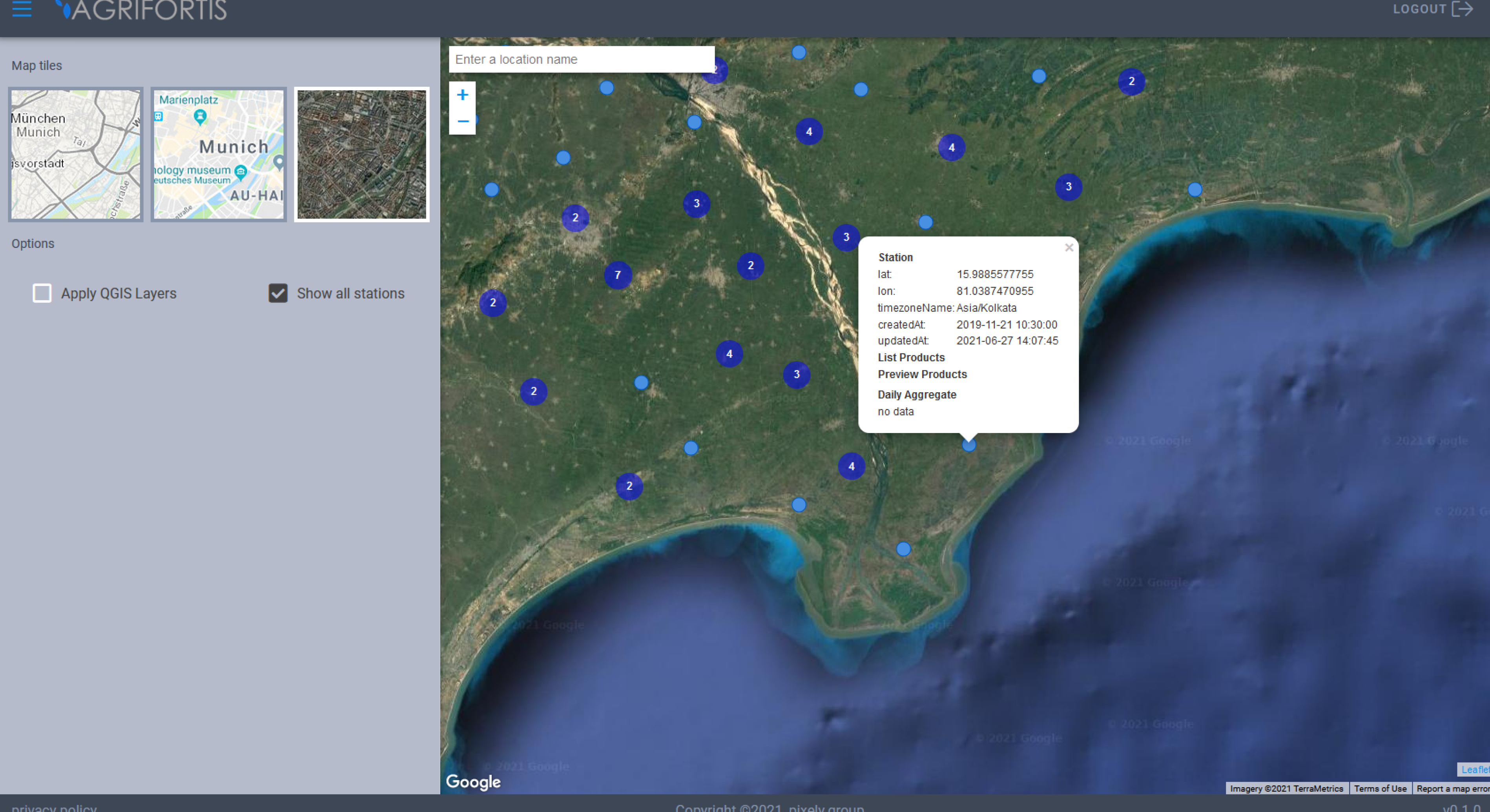Screen dimensions: 1490x812
Task: Zoom out with the minus button
Action: point(462,122)
